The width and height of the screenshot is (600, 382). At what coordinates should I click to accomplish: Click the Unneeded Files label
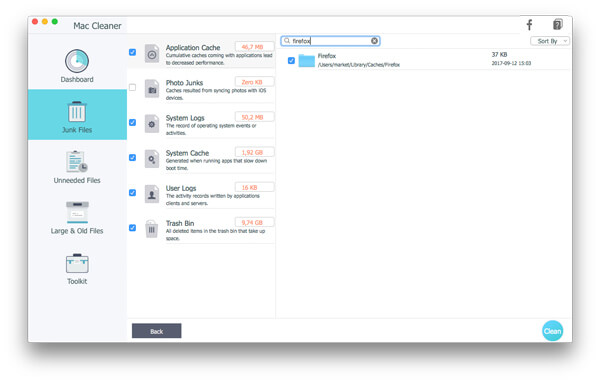77,180
